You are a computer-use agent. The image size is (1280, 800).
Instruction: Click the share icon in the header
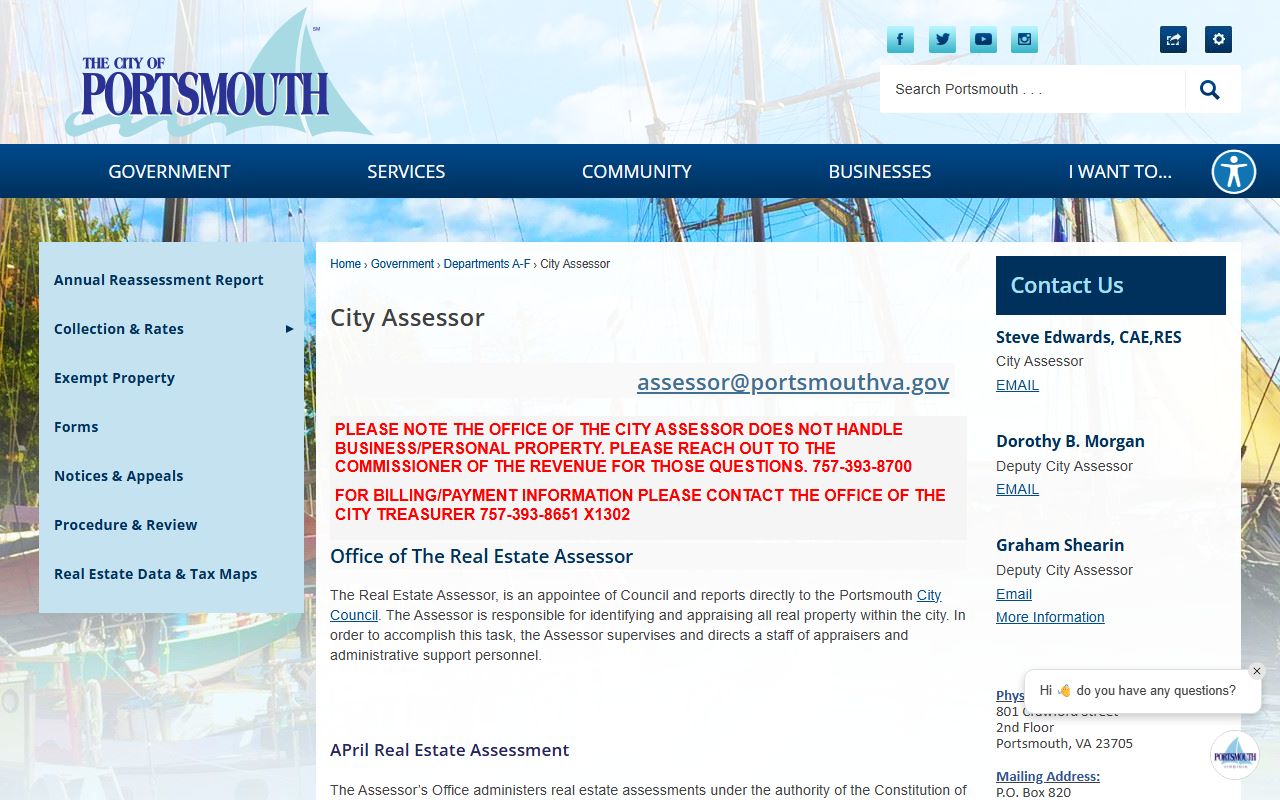click(1173, 40)
